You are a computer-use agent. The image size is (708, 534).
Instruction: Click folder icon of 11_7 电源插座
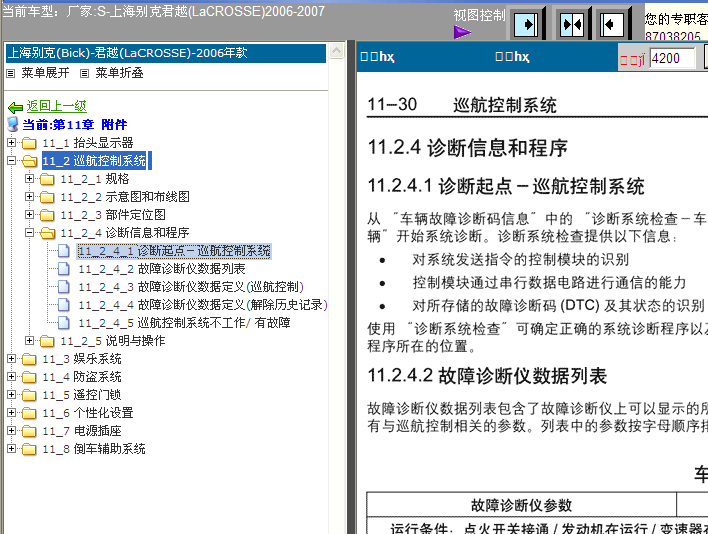coord(29,432)
